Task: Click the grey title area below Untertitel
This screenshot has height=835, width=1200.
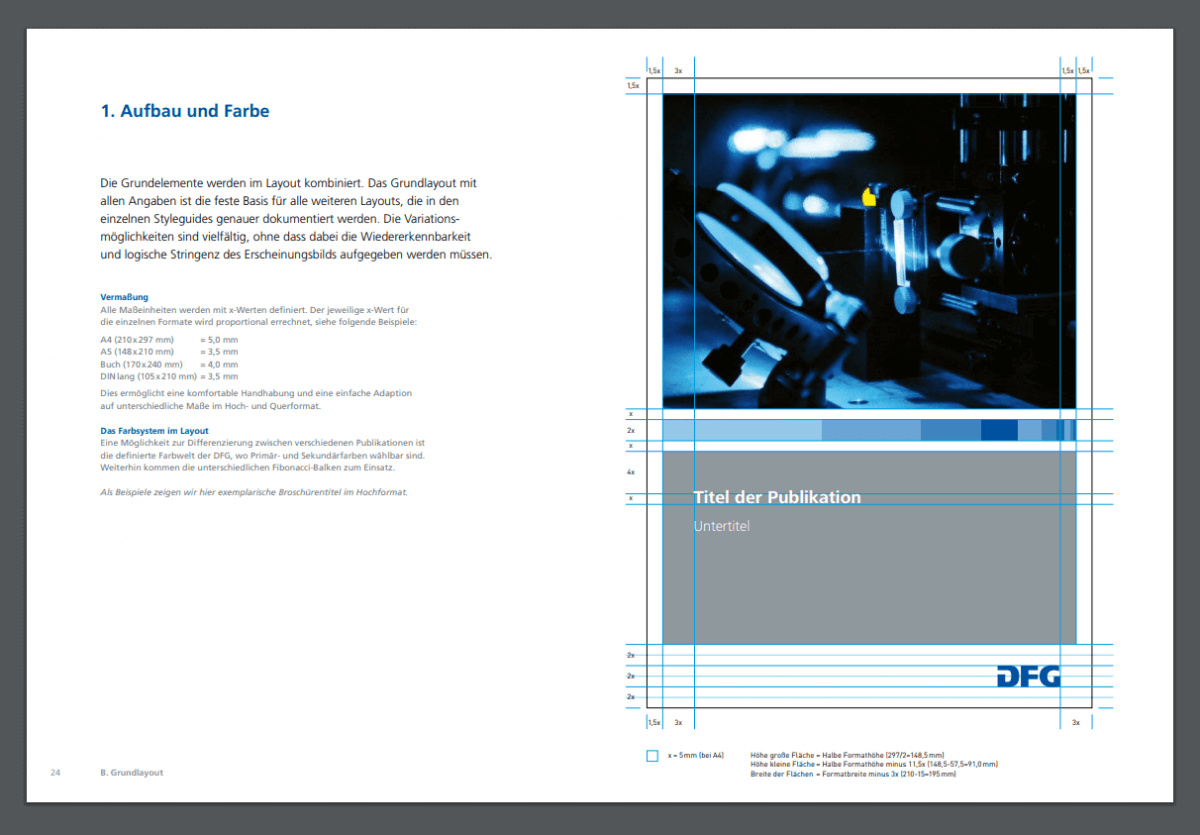Action: (x=869, y=590)
